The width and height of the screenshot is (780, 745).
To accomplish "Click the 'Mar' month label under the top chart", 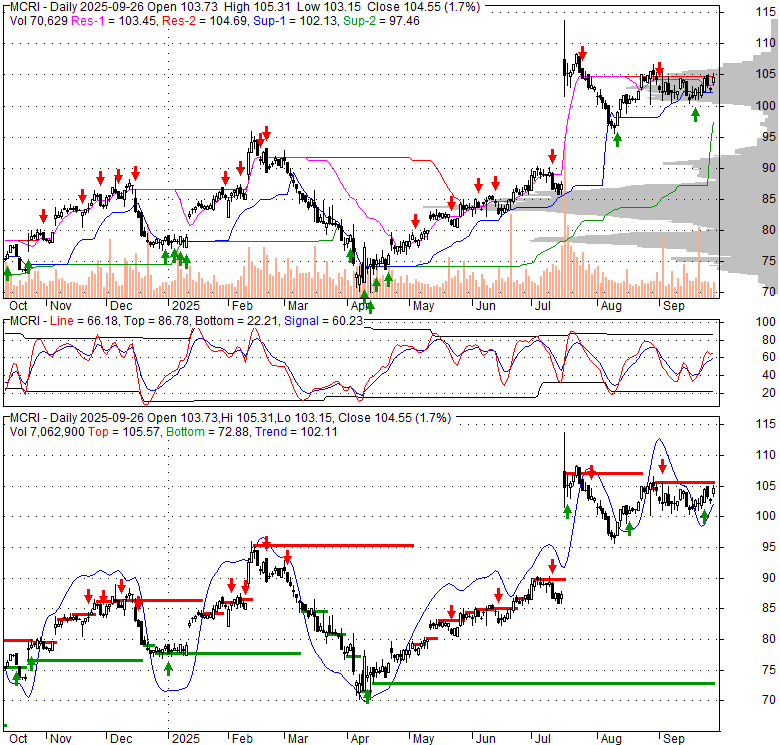I will tap(297, 306).
